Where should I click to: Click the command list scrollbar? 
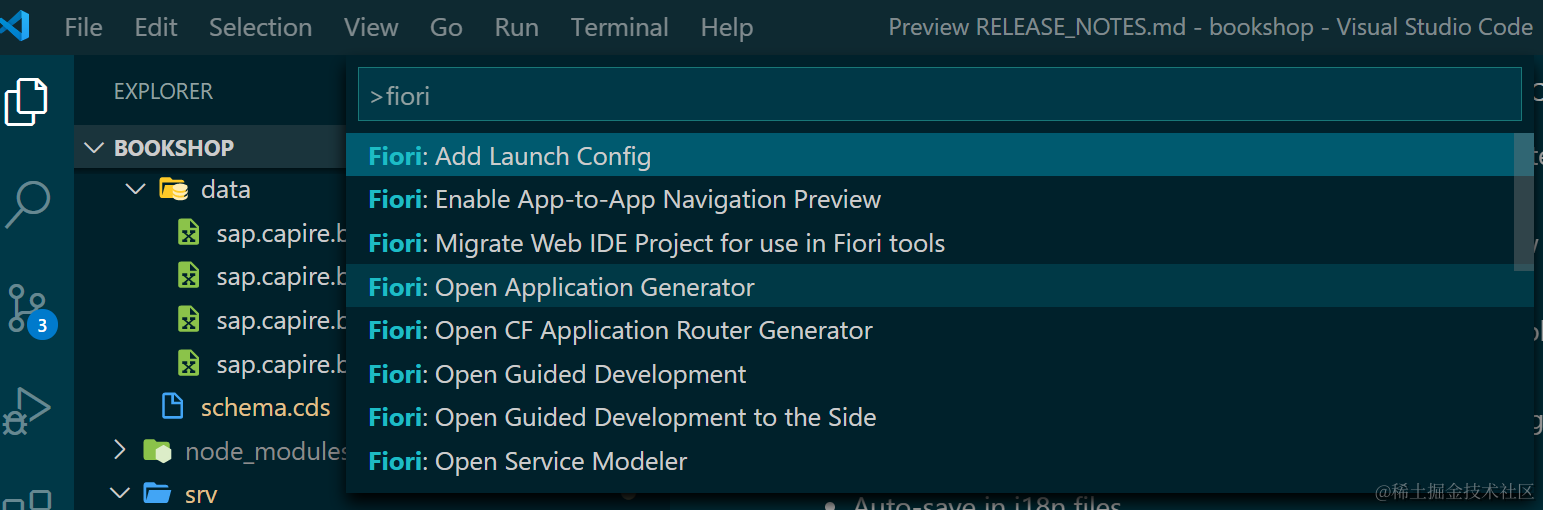coord(1524,202)
